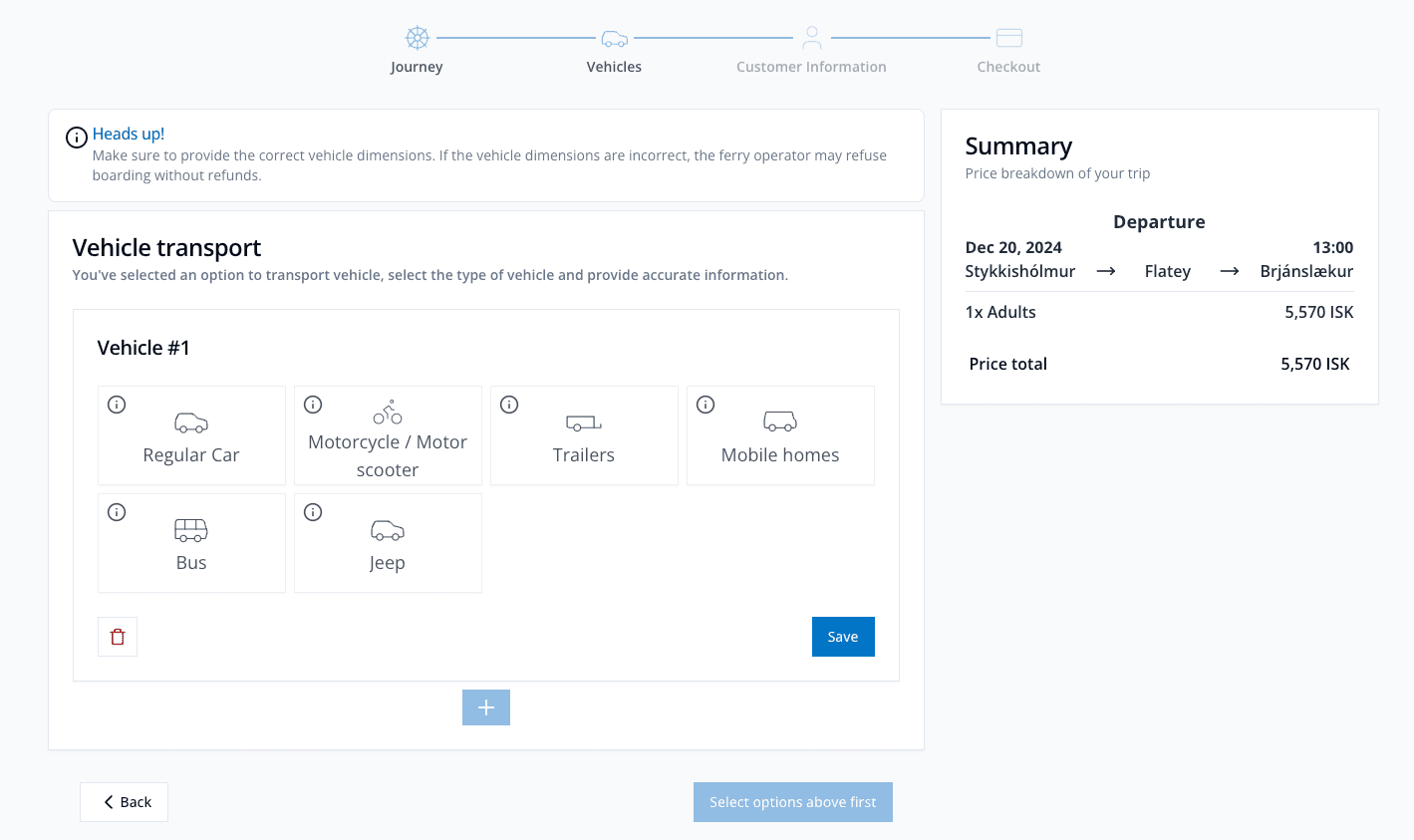Jump to Customer Information step
The width and height of the screenshot is (1414, 840).
pyautogui.click(x=811, y=50)
